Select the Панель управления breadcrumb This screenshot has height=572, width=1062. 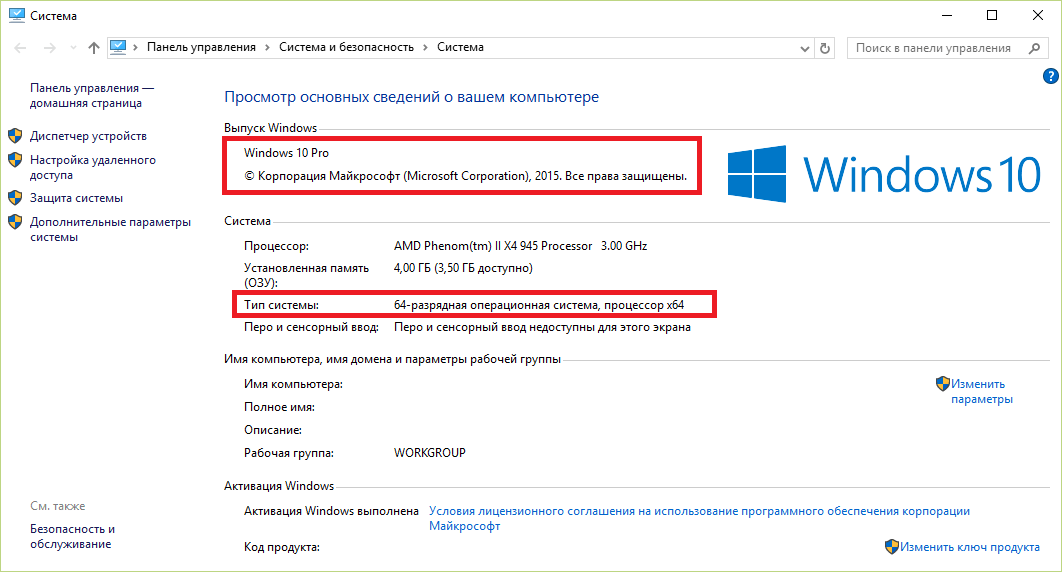point(201,47)
